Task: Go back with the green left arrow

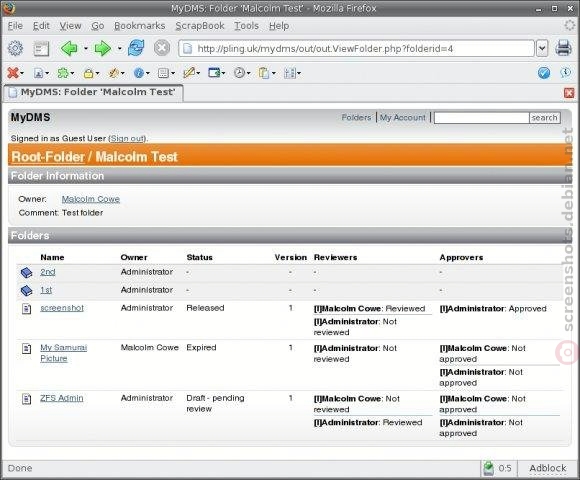Action: 69,48
